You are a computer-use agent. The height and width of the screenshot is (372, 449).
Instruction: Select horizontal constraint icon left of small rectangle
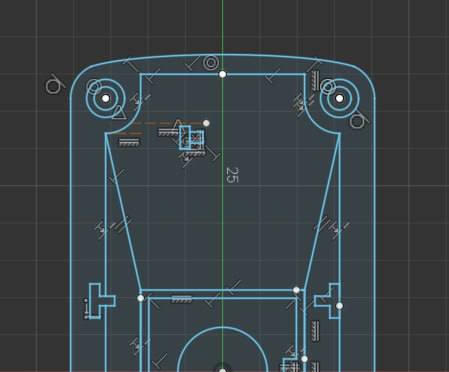pyautogui.click(x=168, y=132)
